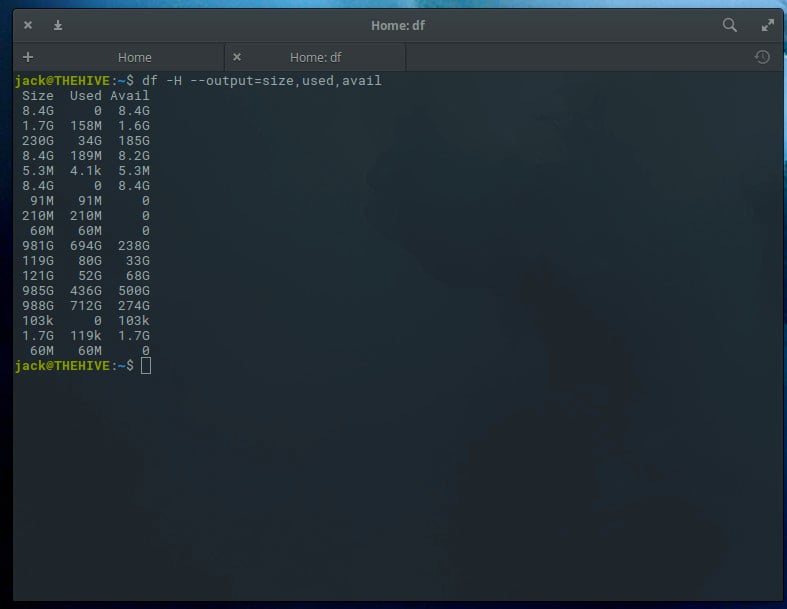Image resolution: width=787 pixels, height=609 pixels.
Task: Close the terminal window with X icon
Action: [x=28, y=25]
